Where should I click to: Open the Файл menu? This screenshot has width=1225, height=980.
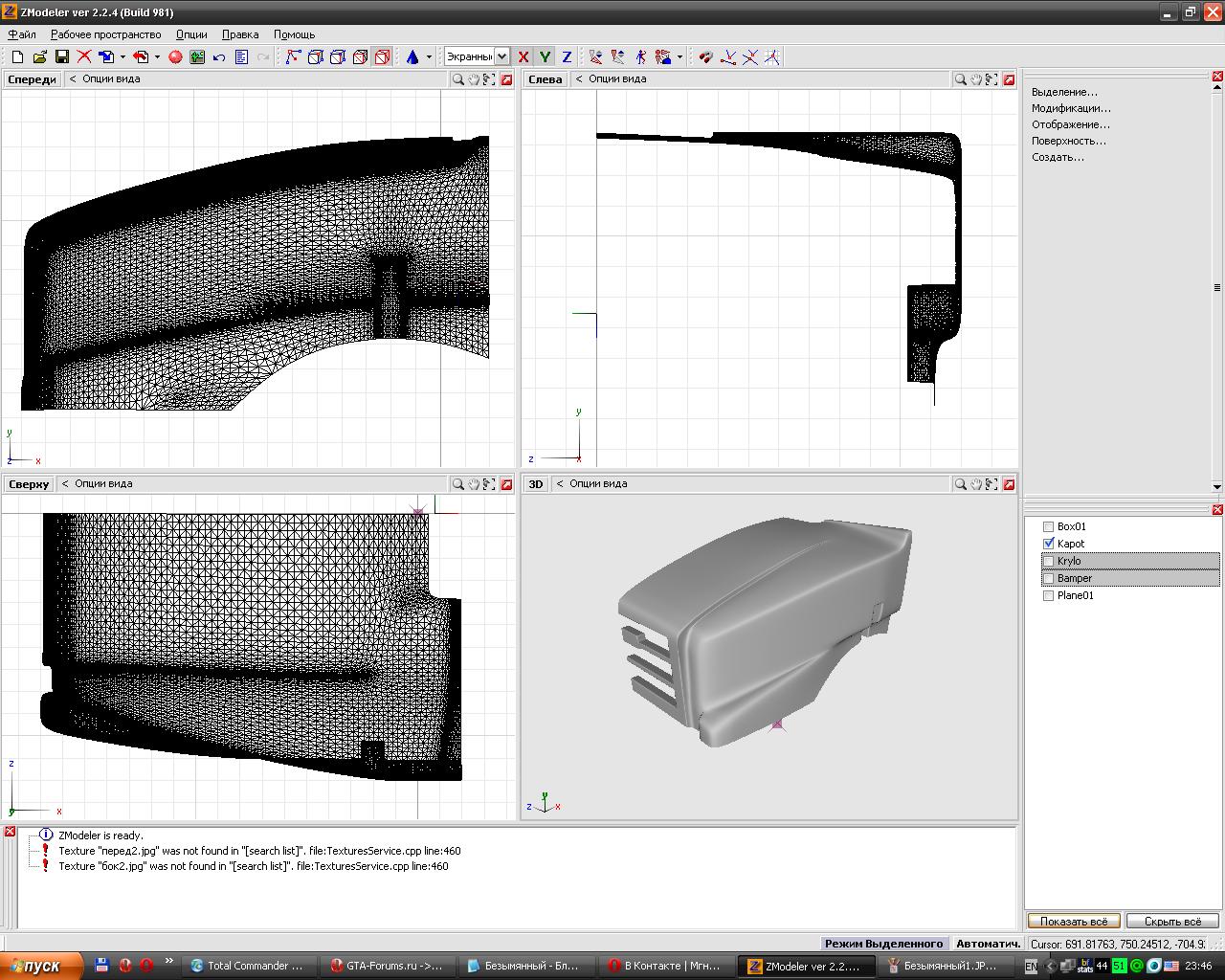point(22,34)
